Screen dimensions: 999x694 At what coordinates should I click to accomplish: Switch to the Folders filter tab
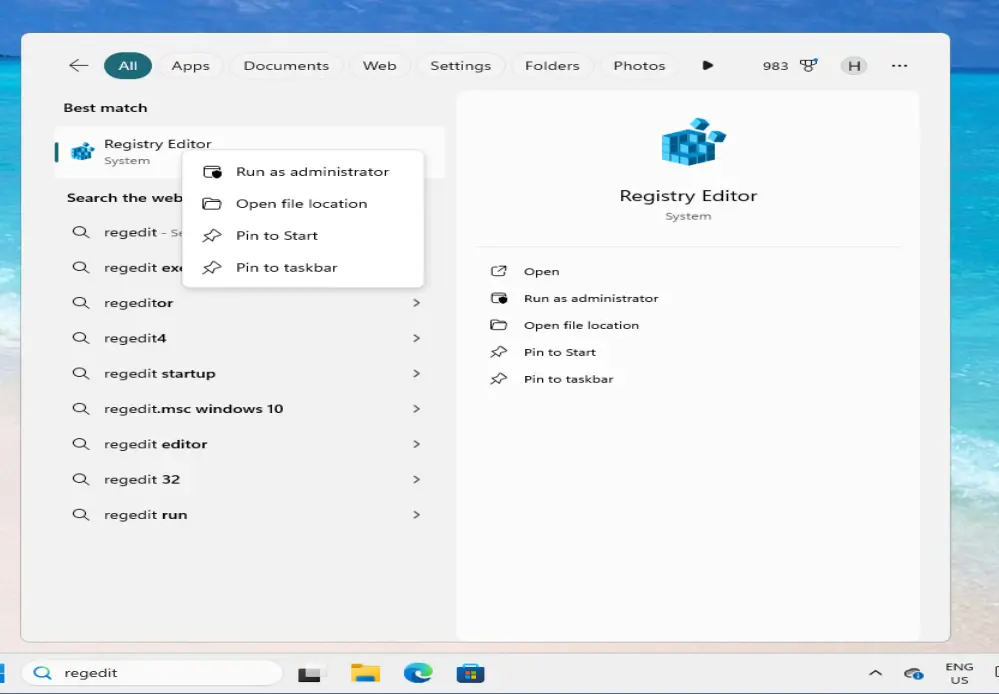pyautogui.click(x=552, y=66)
